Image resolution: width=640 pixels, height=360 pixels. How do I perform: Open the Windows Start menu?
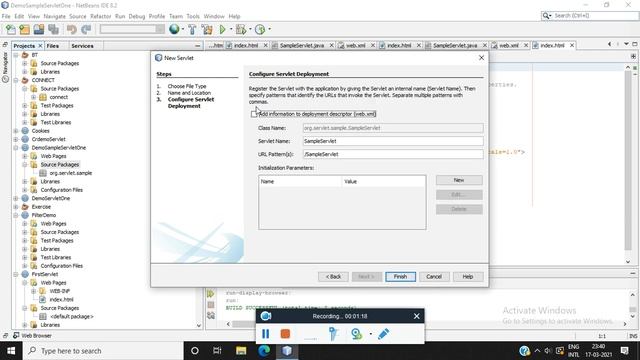(11, 351)
